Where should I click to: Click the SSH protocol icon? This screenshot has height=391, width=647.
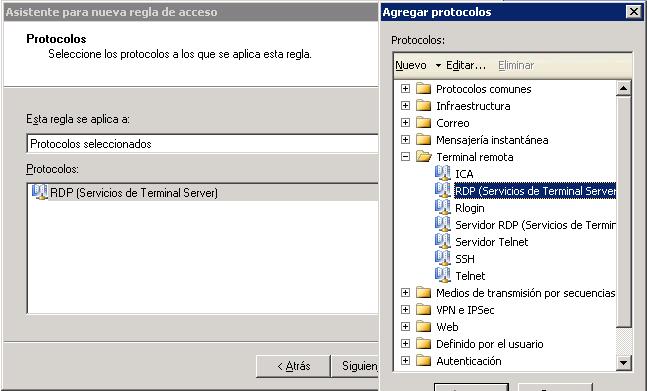click(x=442, y=259)
